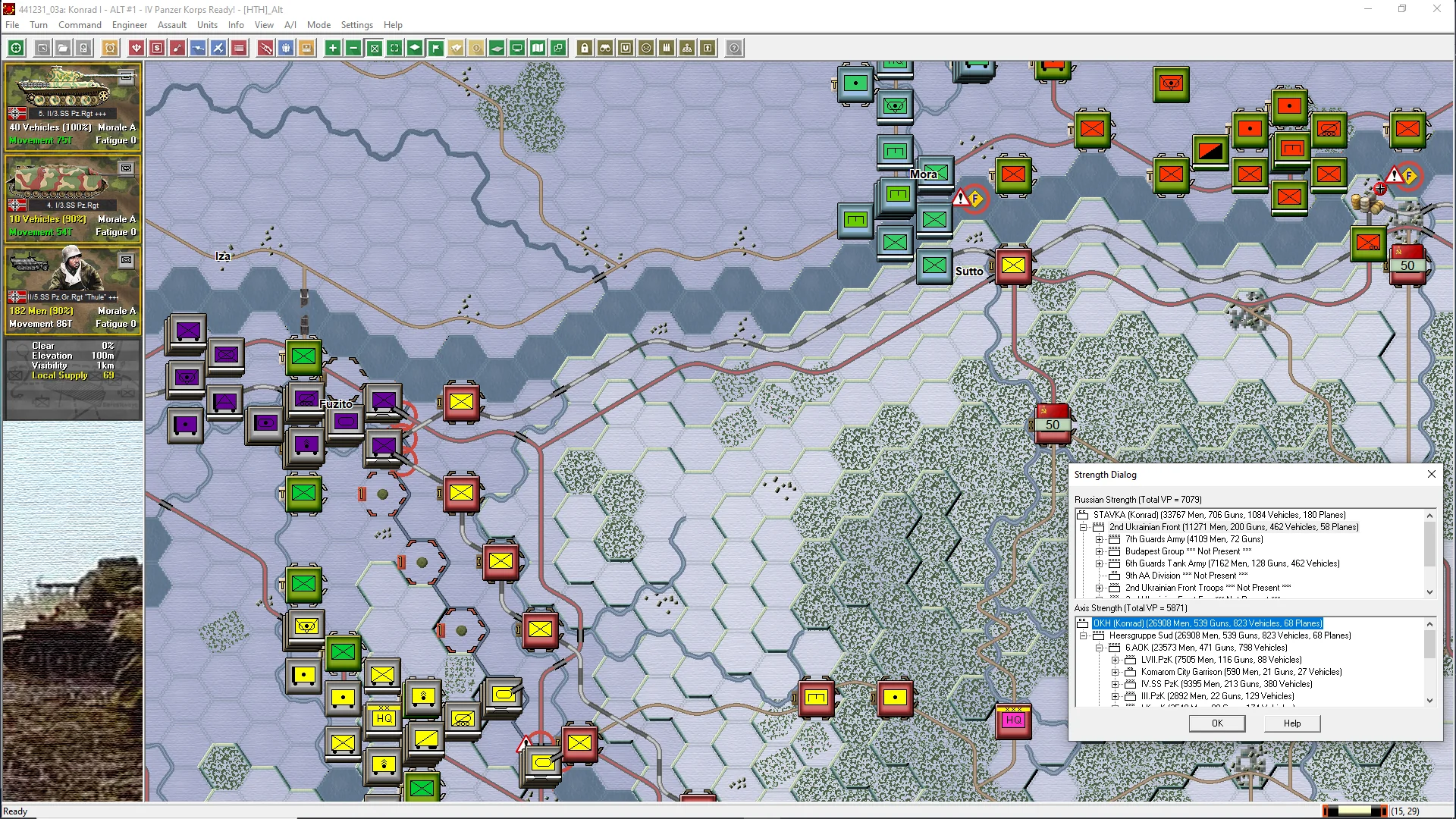Click the sad face morale toolbar icon

pyautogui.click(x=646, y=48)
